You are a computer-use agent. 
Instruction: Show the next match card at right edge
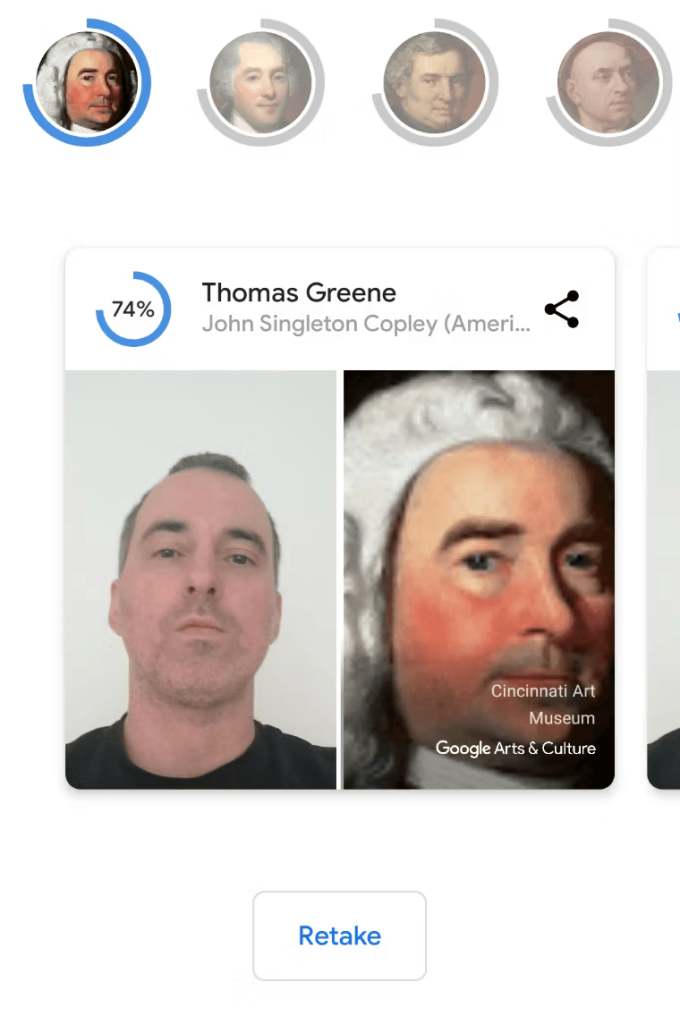[663, 519]
